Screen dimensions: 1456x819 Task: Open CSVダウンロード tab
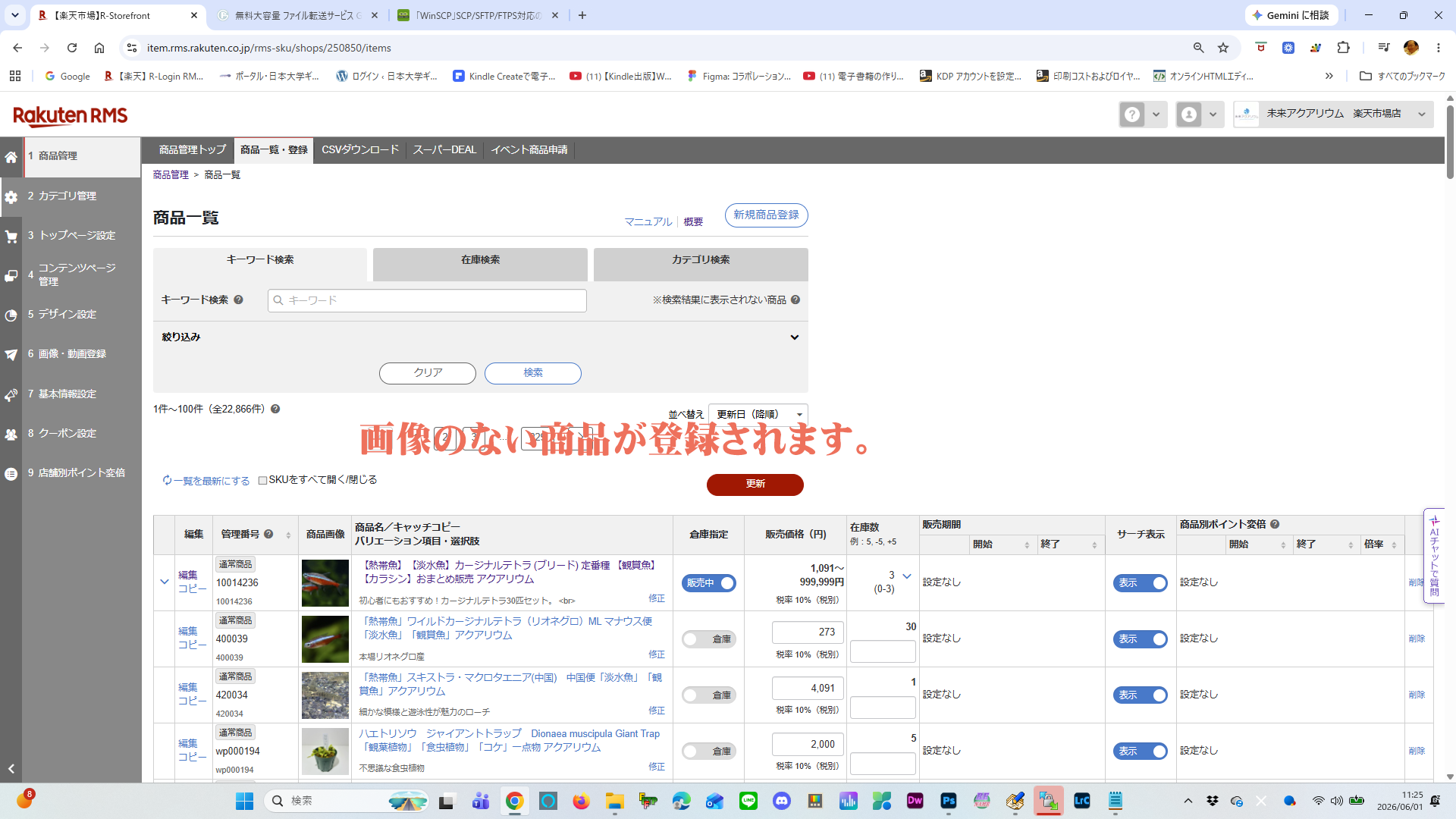pyautogui.click(x=360, y=150)
